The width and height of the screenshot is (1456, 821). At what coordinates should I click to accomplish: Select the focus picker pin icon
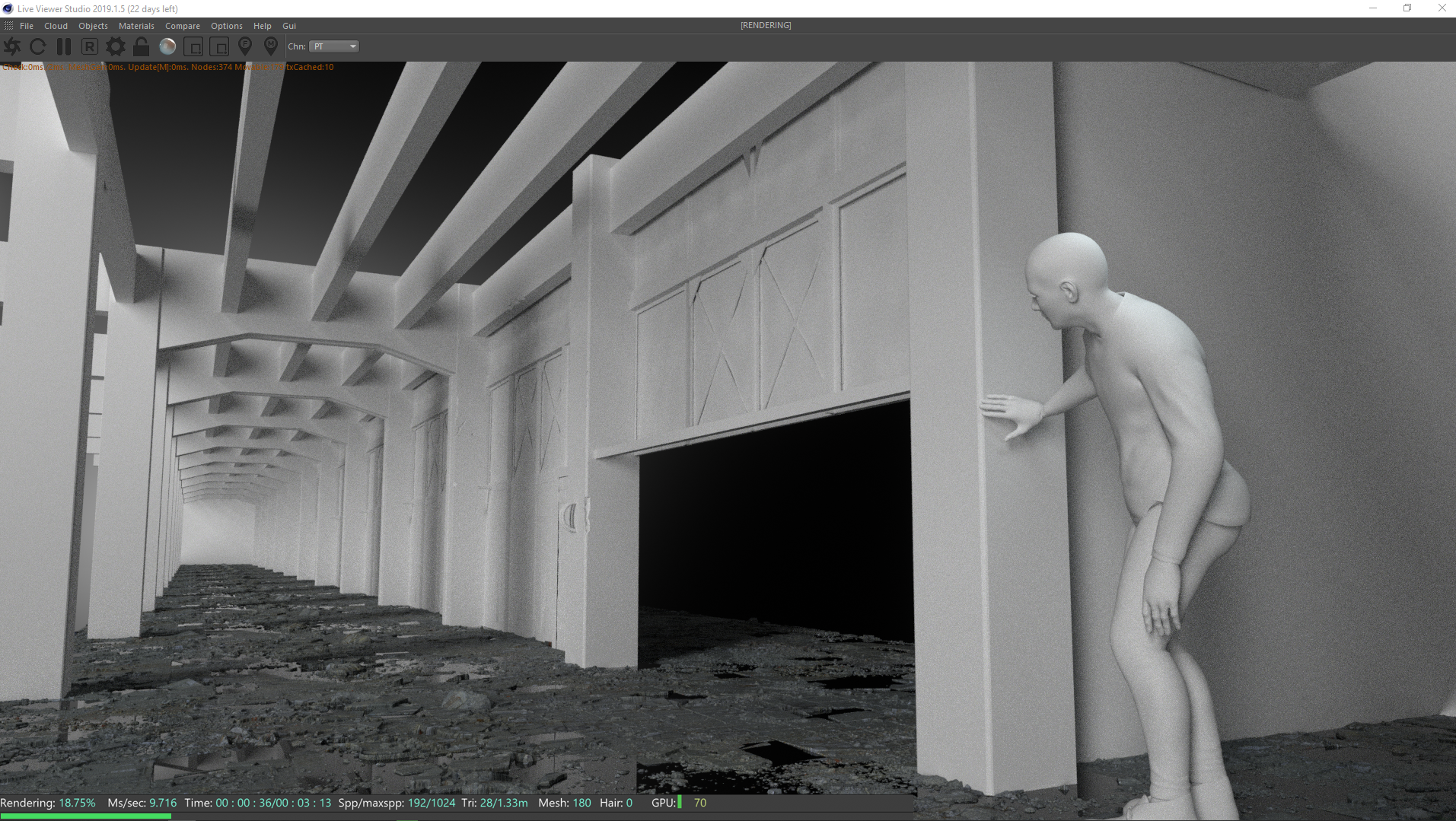tap(245, 47)
